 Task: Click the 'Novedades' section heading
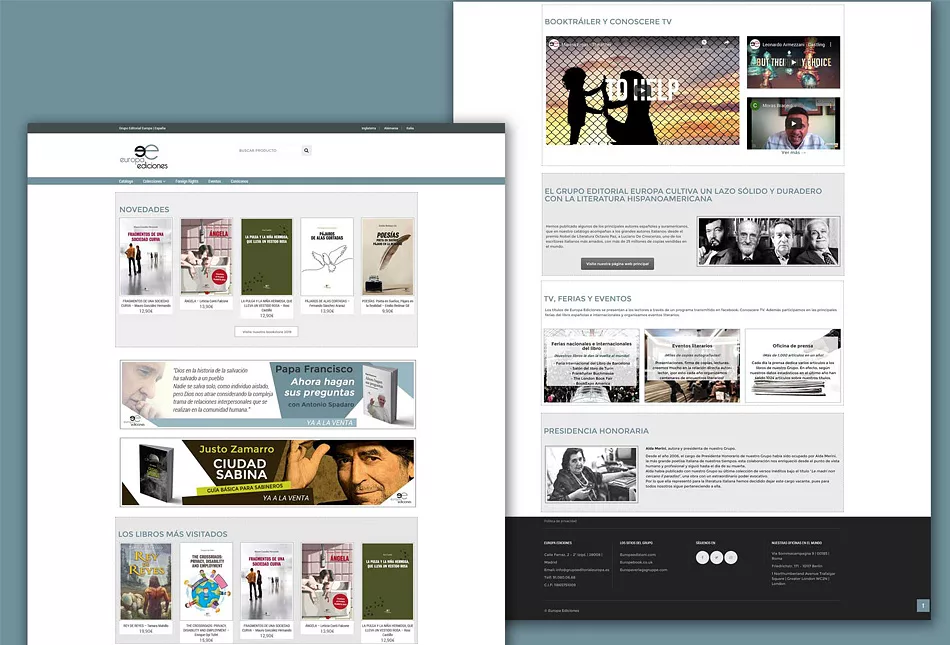point(144,210)
